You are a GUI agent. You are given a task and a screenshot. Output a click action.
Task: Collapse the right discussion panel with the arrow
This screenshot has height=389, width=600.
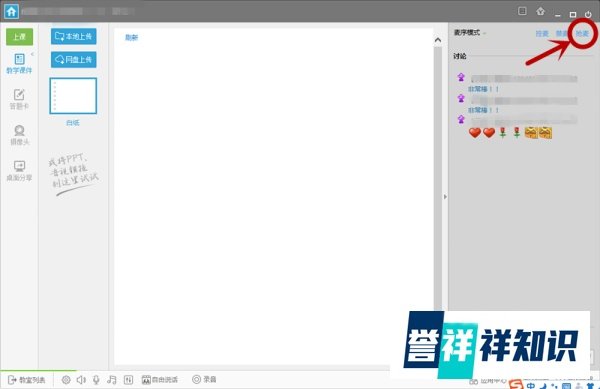[445, 197]
